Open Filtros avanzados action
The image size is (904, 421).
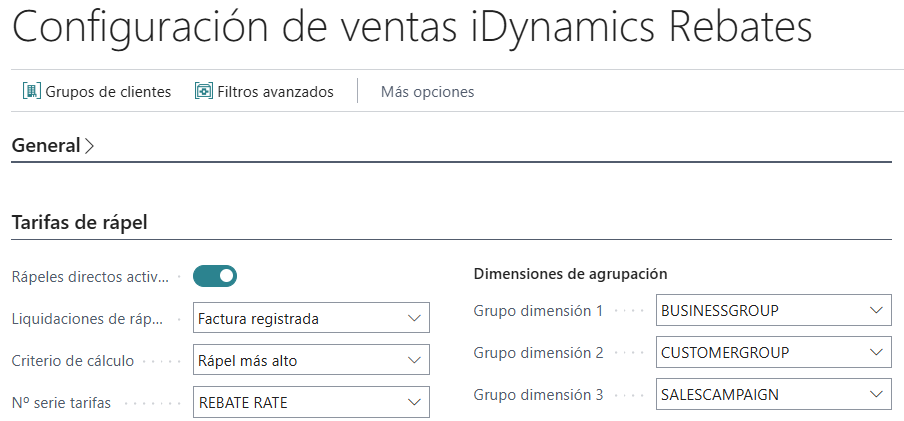[x=264, y=91]
